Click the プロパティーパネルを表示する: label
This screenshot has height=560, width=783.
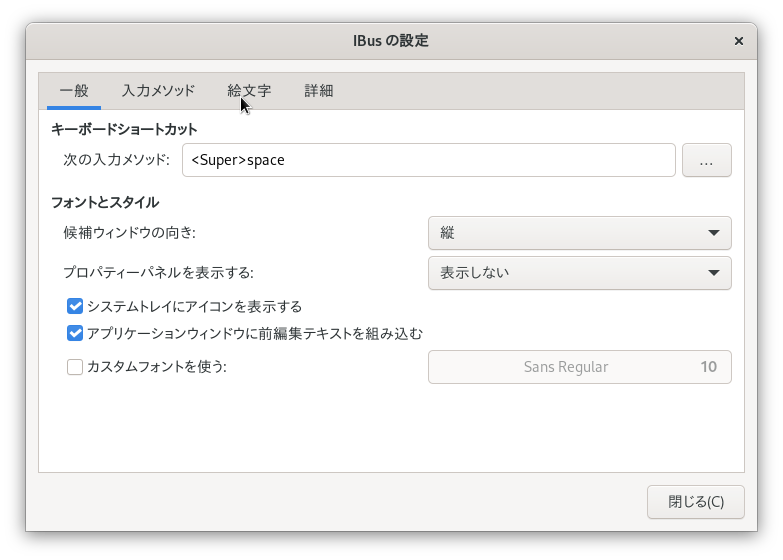[158, 273]
